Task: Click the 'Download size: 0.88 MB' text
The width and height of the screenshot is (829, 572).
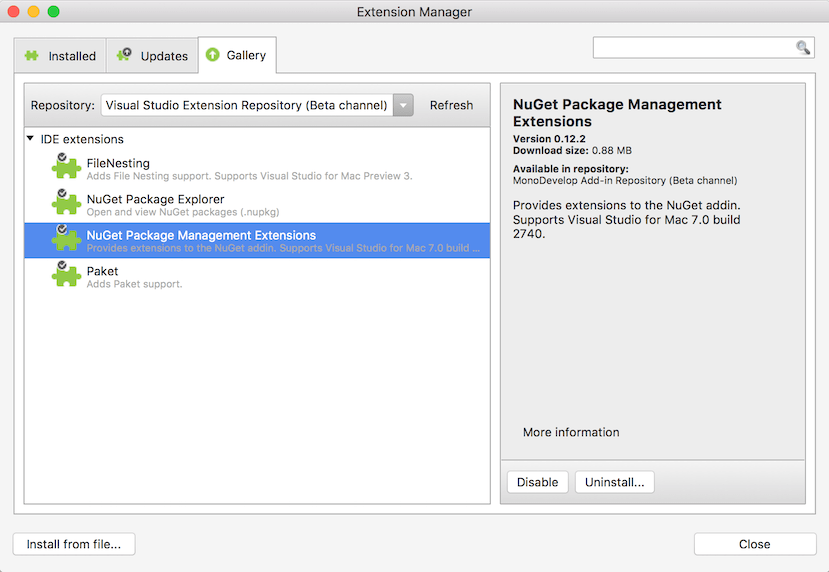Action: pyautogui.click(x=572, y=151)
